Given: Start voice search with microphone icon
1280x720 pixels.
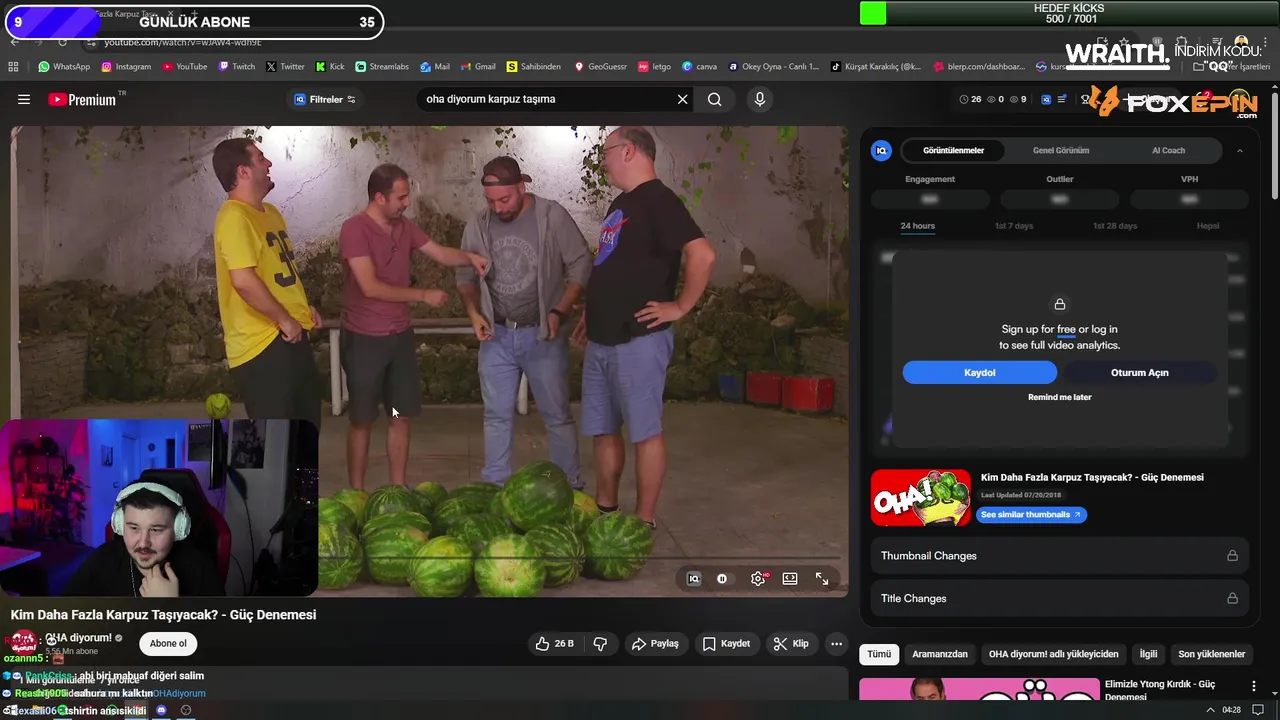Looking at the screenshot, I should (760, 99).
